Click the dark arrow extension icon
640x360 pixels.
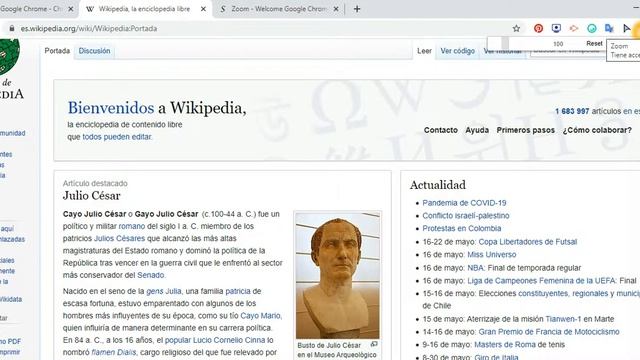point(627,28)
